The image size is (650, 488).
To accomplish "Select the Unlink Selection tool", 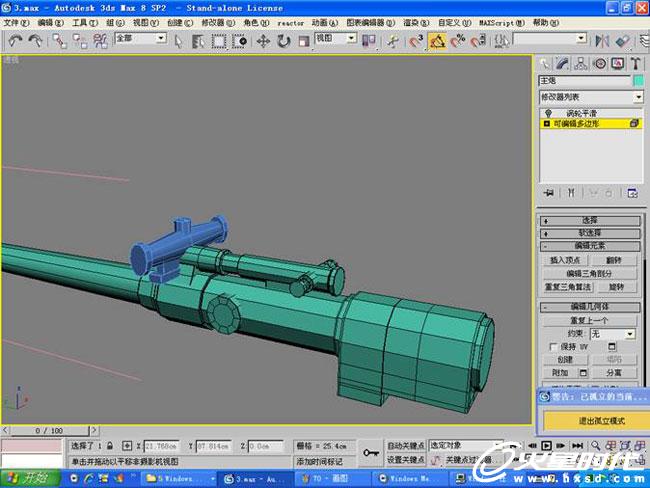I will point(80,41).
